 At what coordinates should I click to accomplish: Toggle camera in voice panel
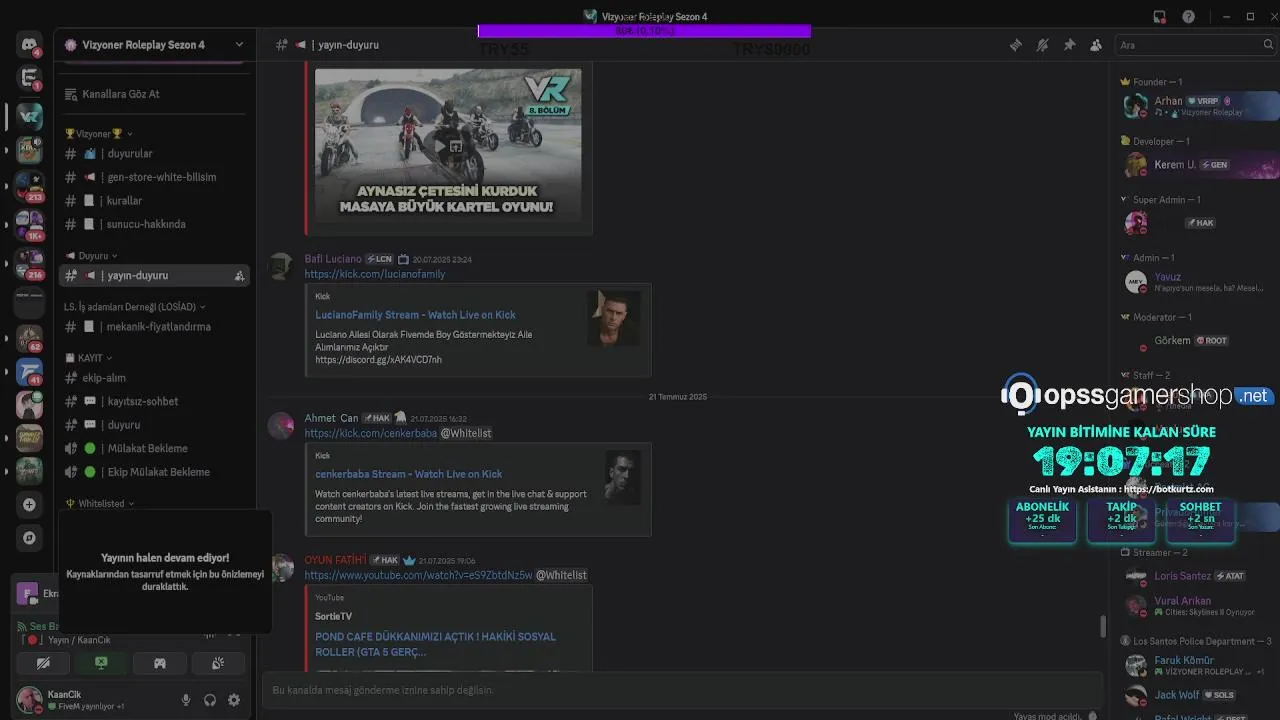43,663
